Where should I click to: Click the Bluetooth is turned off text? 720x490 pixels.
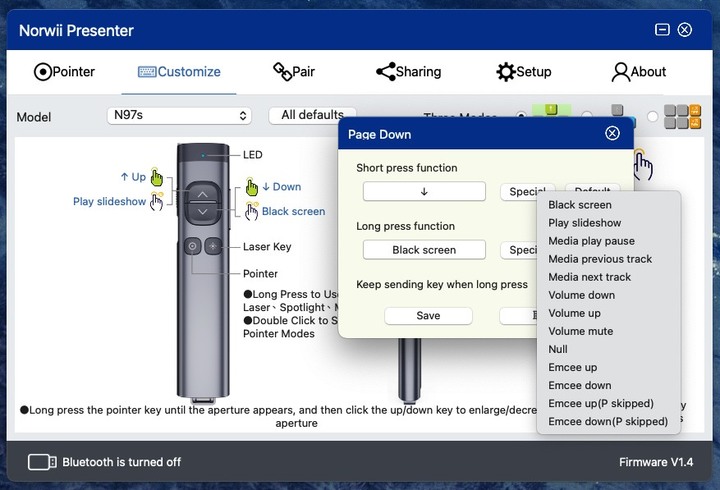(x=122, y=462)
